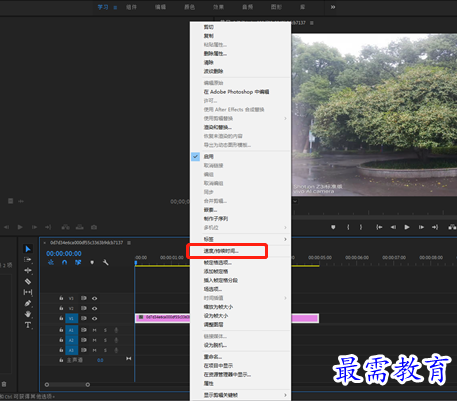457x401 pixels.
Task: Select the Slip tool
Action: pyautogui.click(x=28, y=292)
